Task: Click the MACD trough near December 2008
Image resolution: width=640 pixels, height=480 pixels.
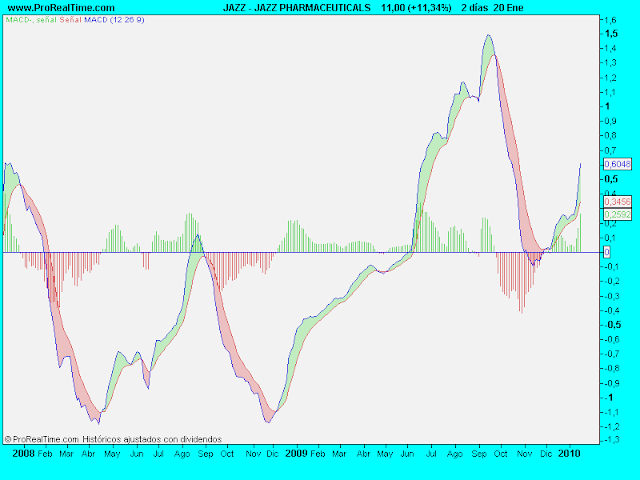Action: click(268, 422)
